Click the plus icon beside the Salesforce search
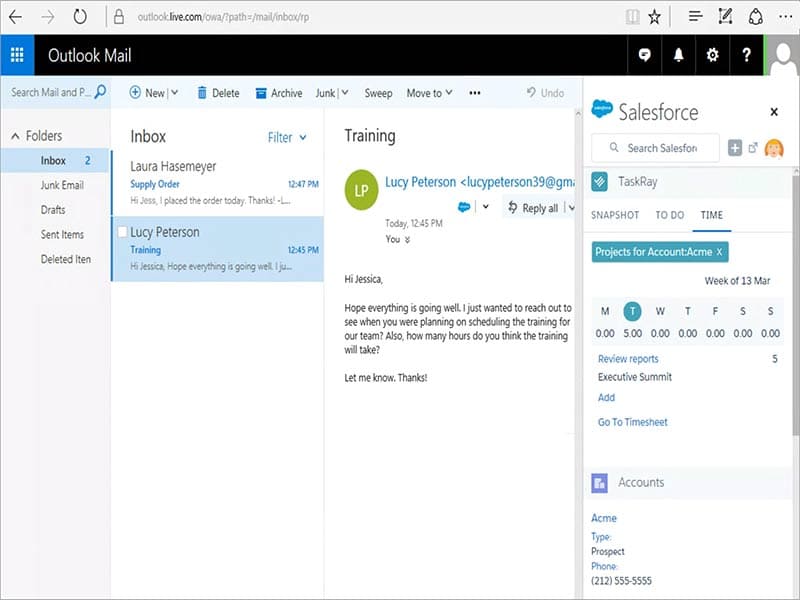Image resolution: width=800 pixels, height=600 pixels. [x=734, y=146]
